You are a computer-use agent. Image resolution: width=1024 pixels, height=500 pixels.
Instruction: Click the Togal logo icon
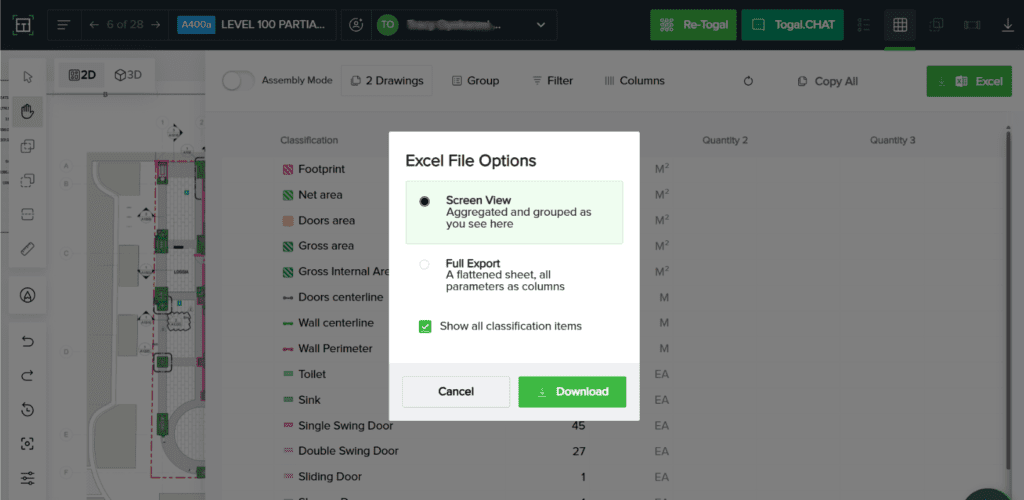click(23, 25)
